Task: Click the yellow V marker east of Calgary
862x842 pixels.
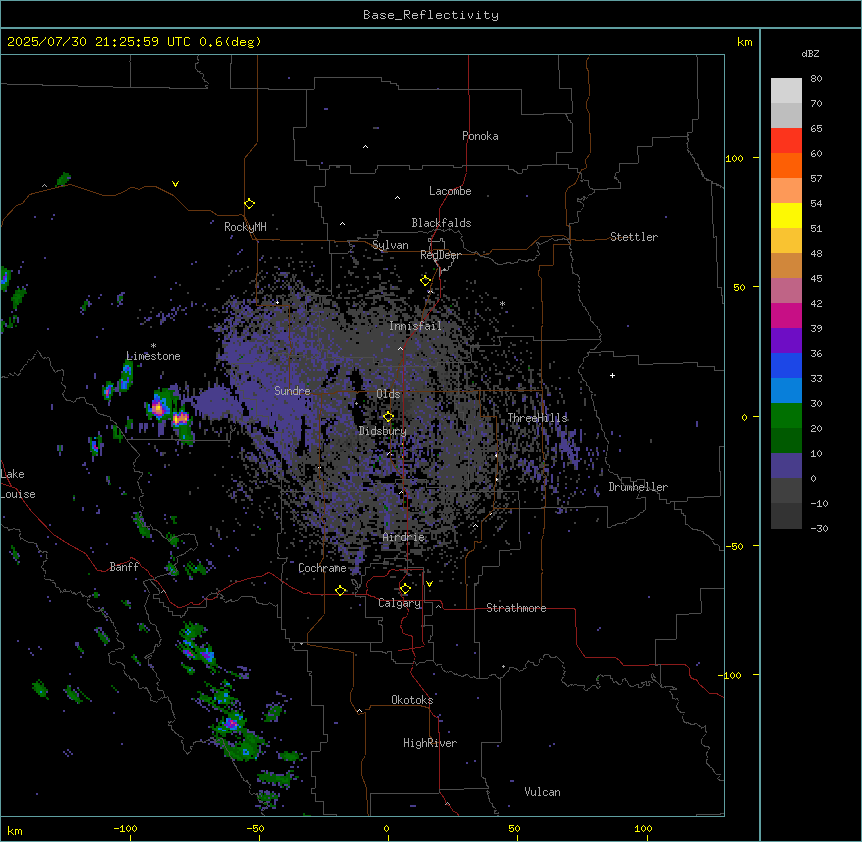Action: pos(429,584)
